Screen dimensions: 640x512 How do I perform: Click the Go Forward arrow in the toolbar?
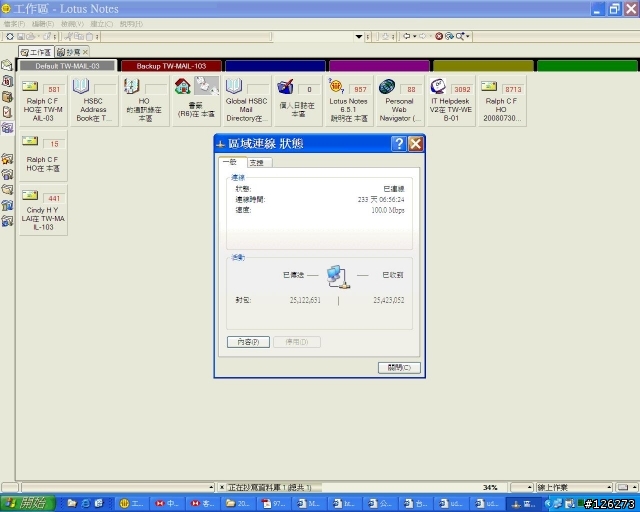point(423,36)
